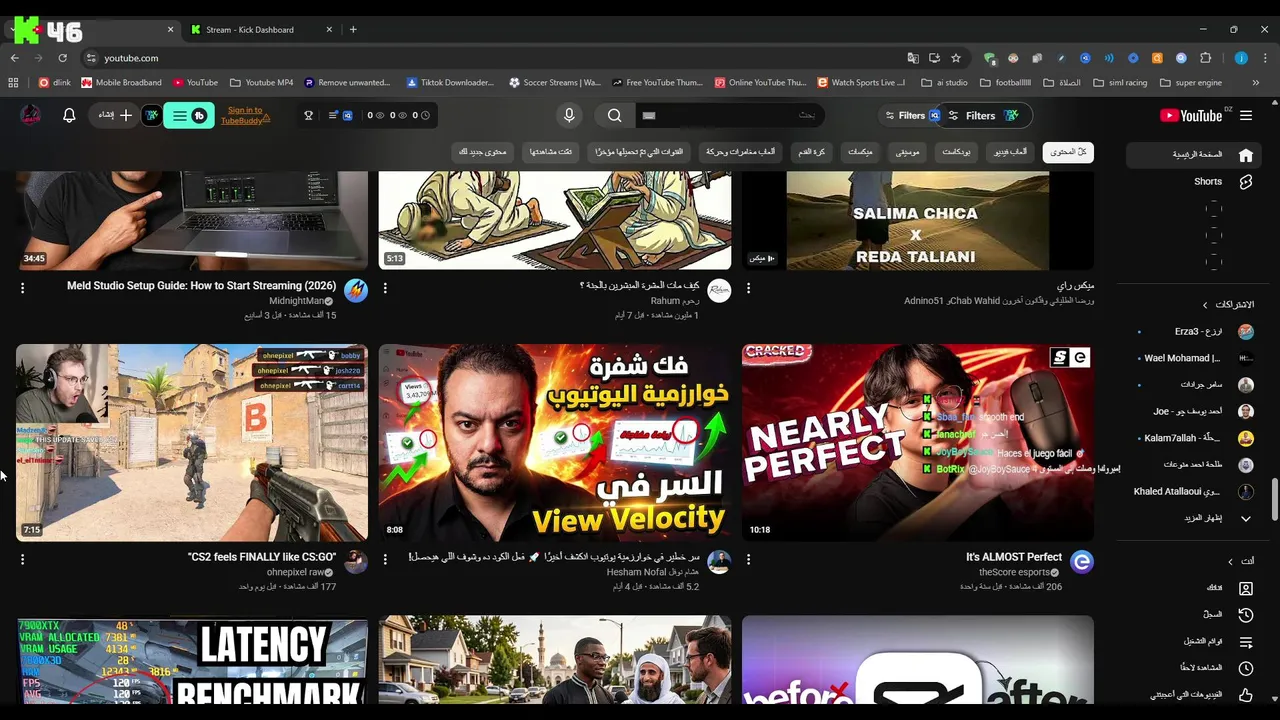Viewport: 1280px width, 720px height.
Task: Open theScore esports channel avatar
Action: (x=1081, y=562)
